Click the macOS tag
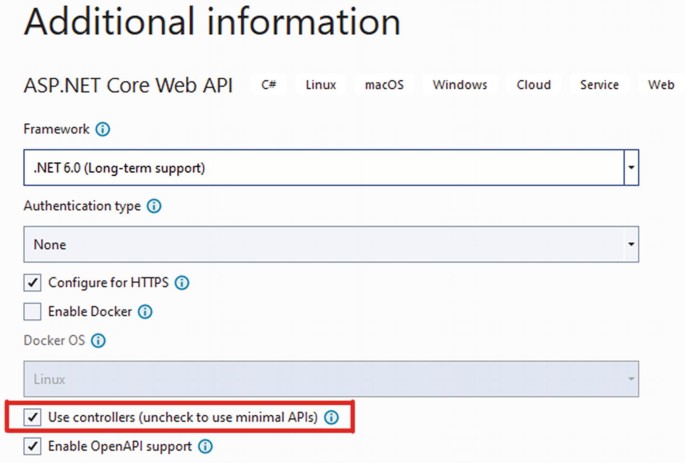 point(384,85)
